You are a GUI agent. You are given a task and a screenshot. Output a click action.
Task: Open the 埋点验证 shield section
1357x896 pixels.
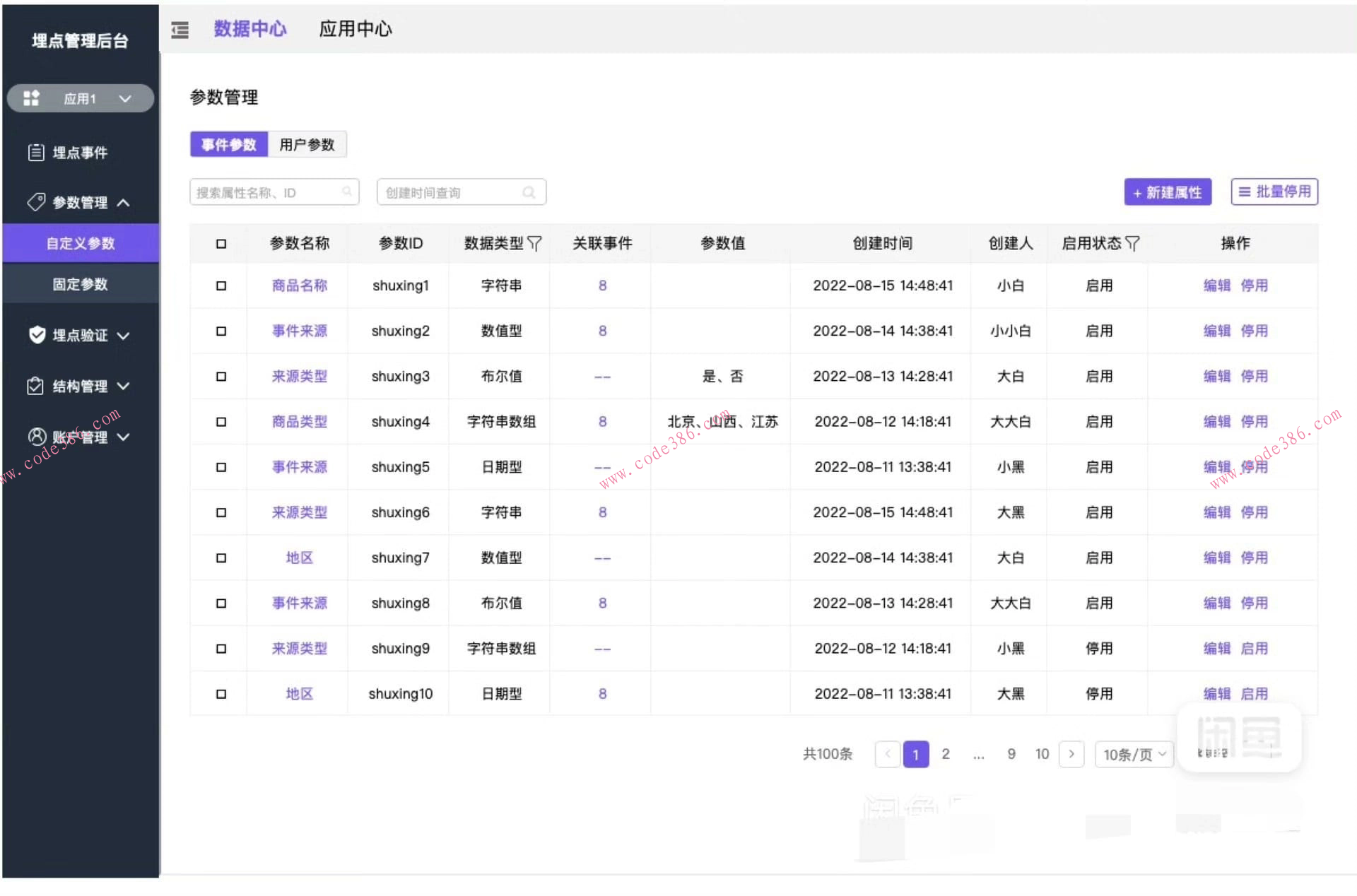tap(37, 335)
